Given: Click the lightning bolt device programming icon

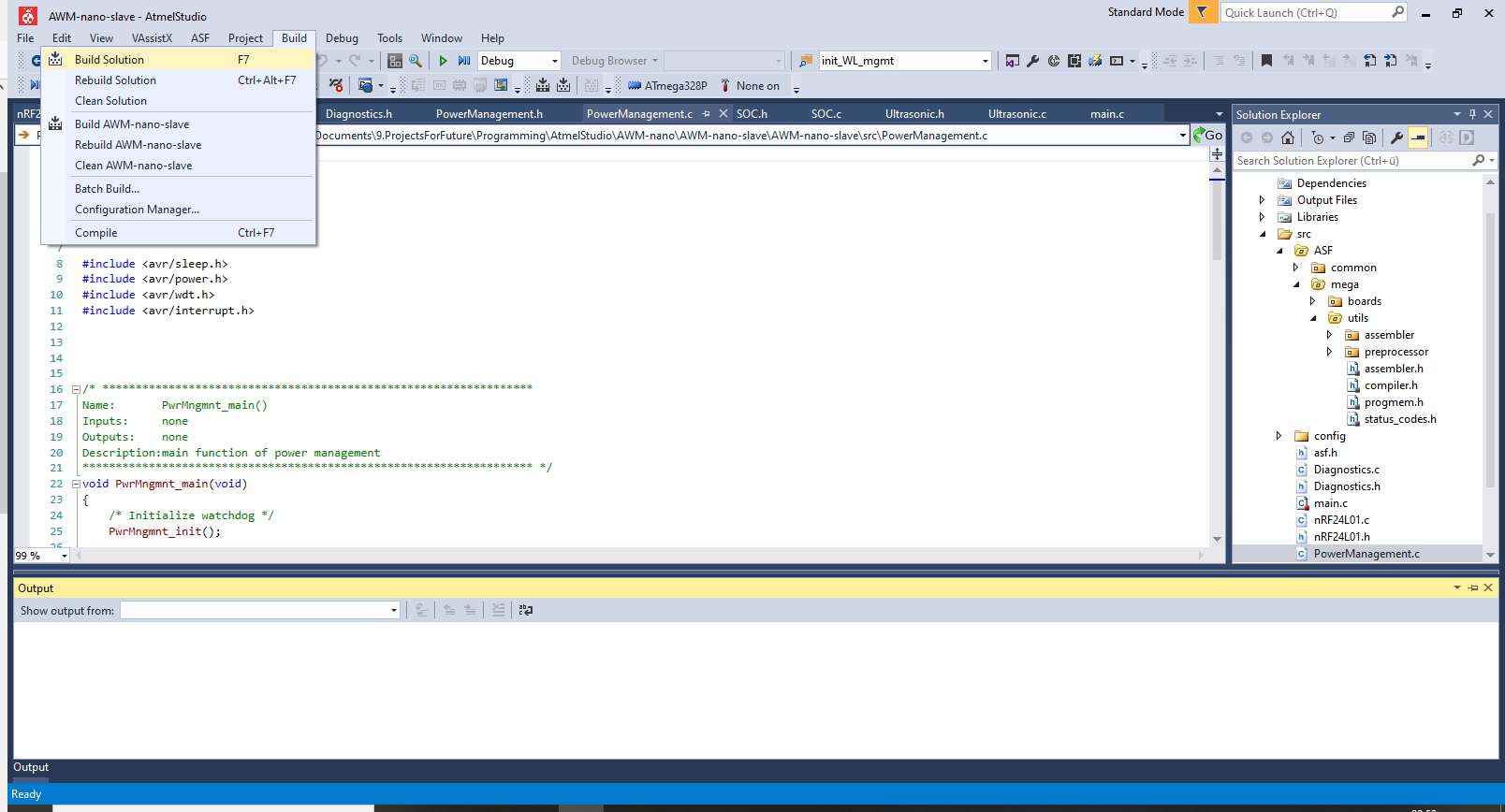Looking at the screenshot, I should click(x=1095, y=61).
